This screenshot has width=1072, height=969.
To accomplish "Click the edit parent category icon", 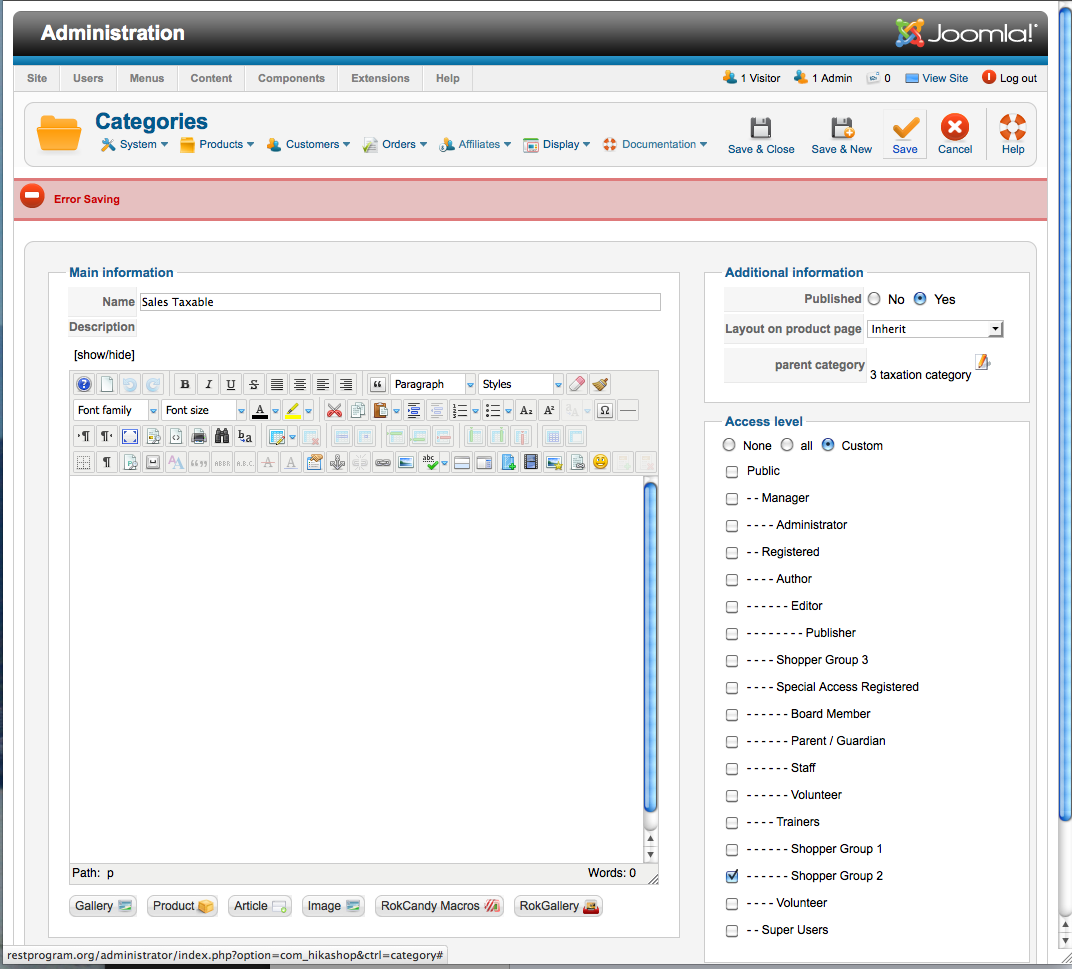I will coord(982,362).
